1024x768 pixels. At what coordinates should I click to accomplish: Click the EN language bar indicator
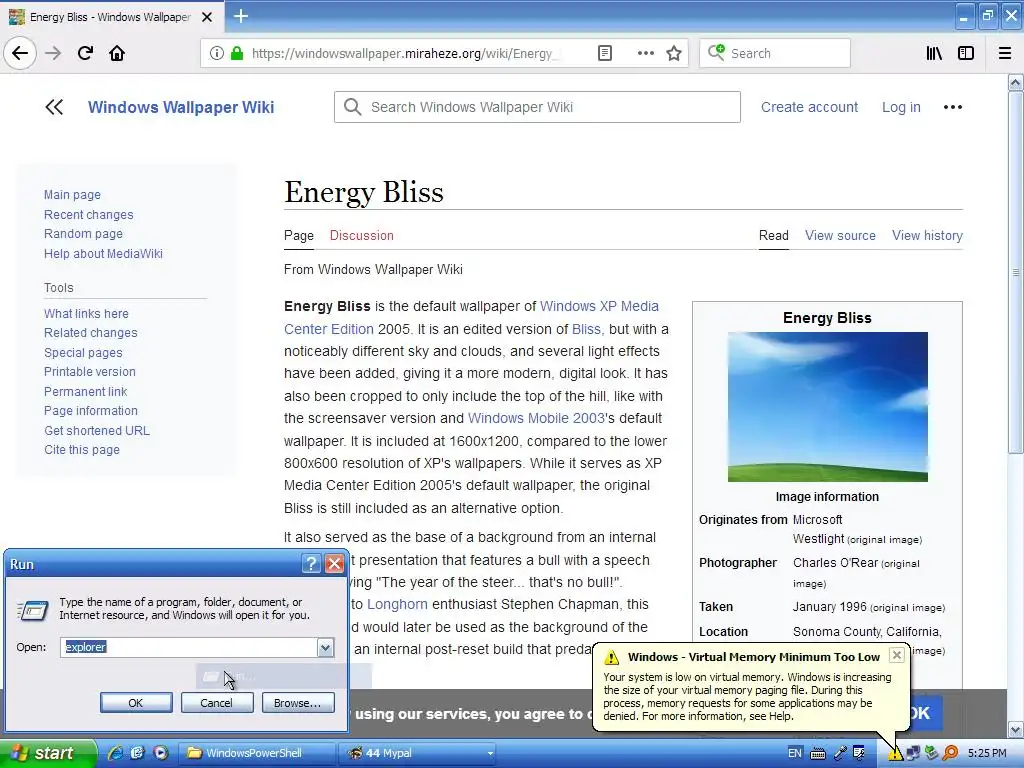click(795, 753)
